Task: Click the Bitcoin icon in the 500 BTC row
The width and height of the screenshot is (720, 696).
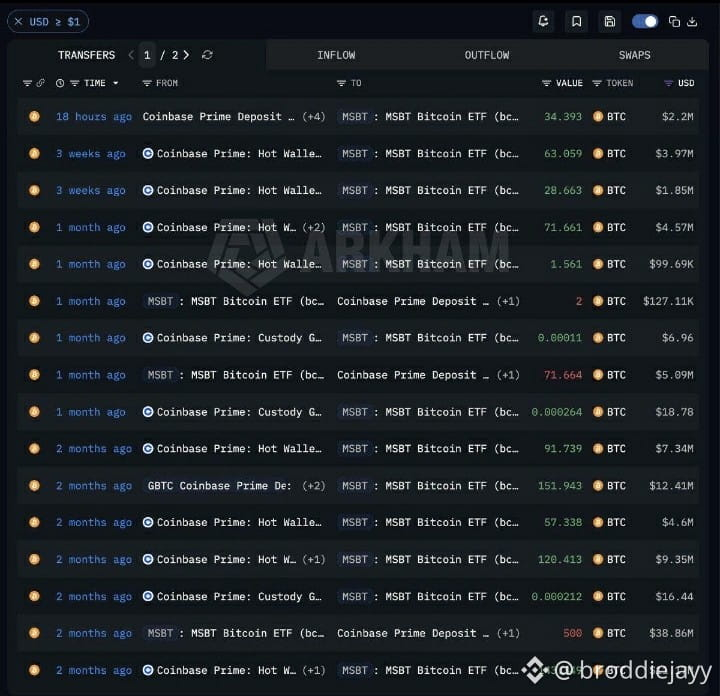Action: [34, 633]
